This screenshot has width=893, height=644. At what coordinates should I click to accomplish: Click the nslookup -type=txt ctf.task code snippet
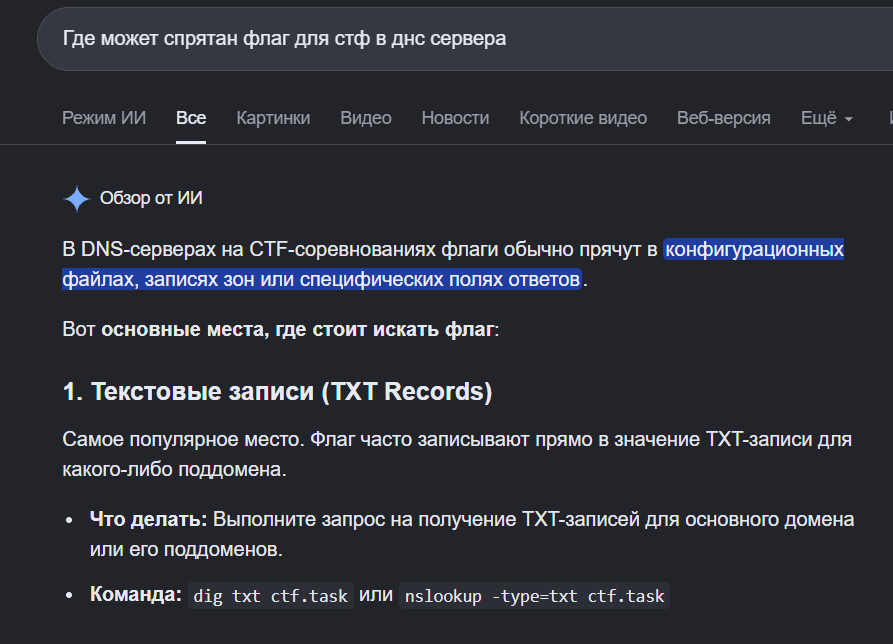pos(534,596)
